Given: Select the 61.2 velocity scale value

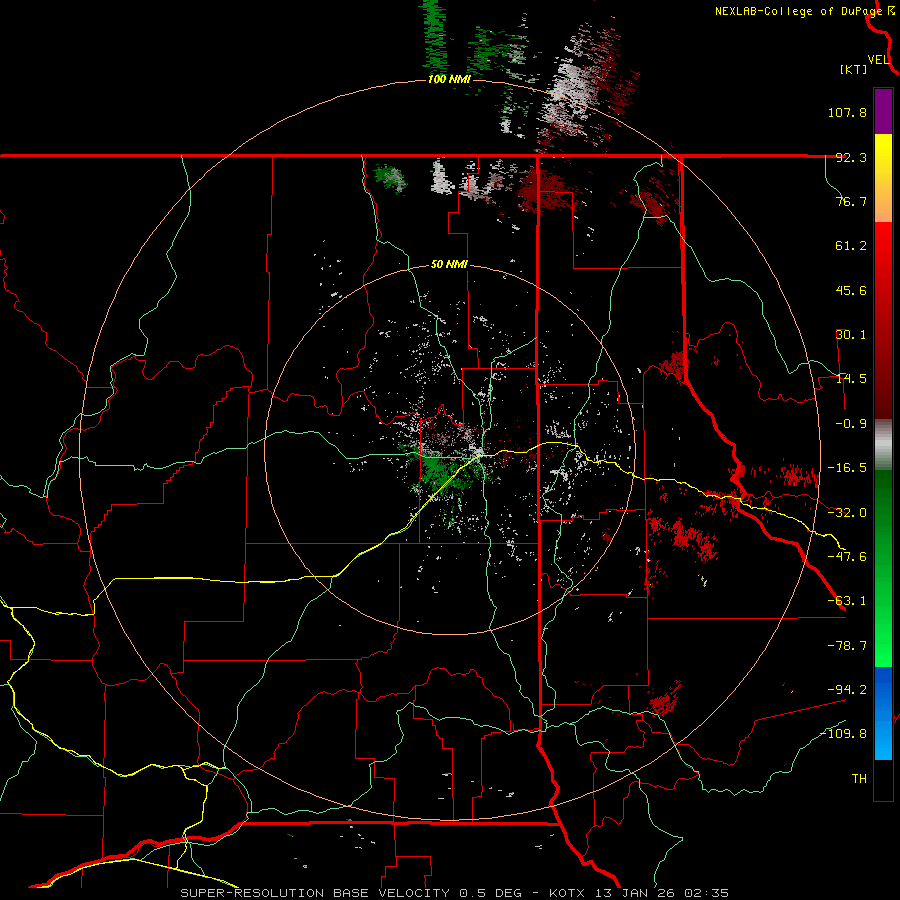Looking at the screenshot, I should click(x=851, y=246).
